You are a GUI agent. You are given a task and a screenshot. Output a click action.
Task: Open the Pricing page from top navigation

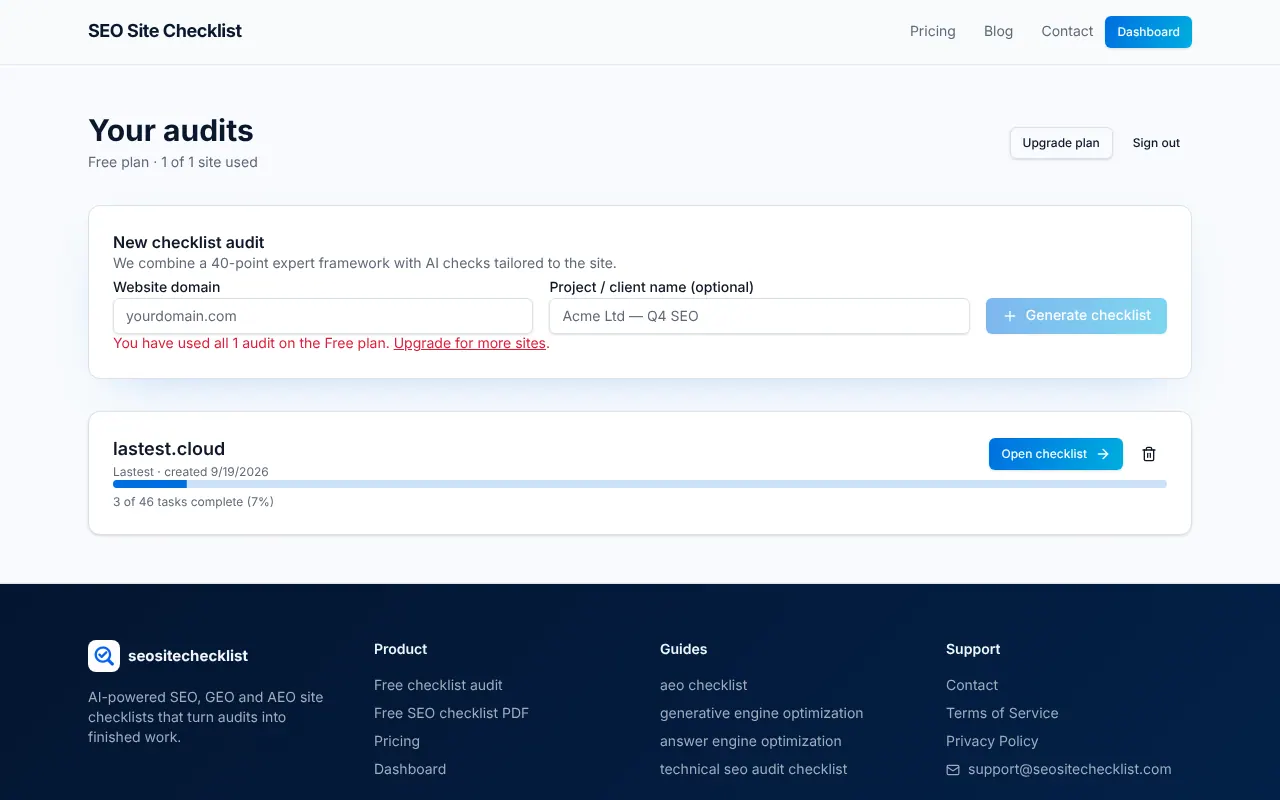933,32
